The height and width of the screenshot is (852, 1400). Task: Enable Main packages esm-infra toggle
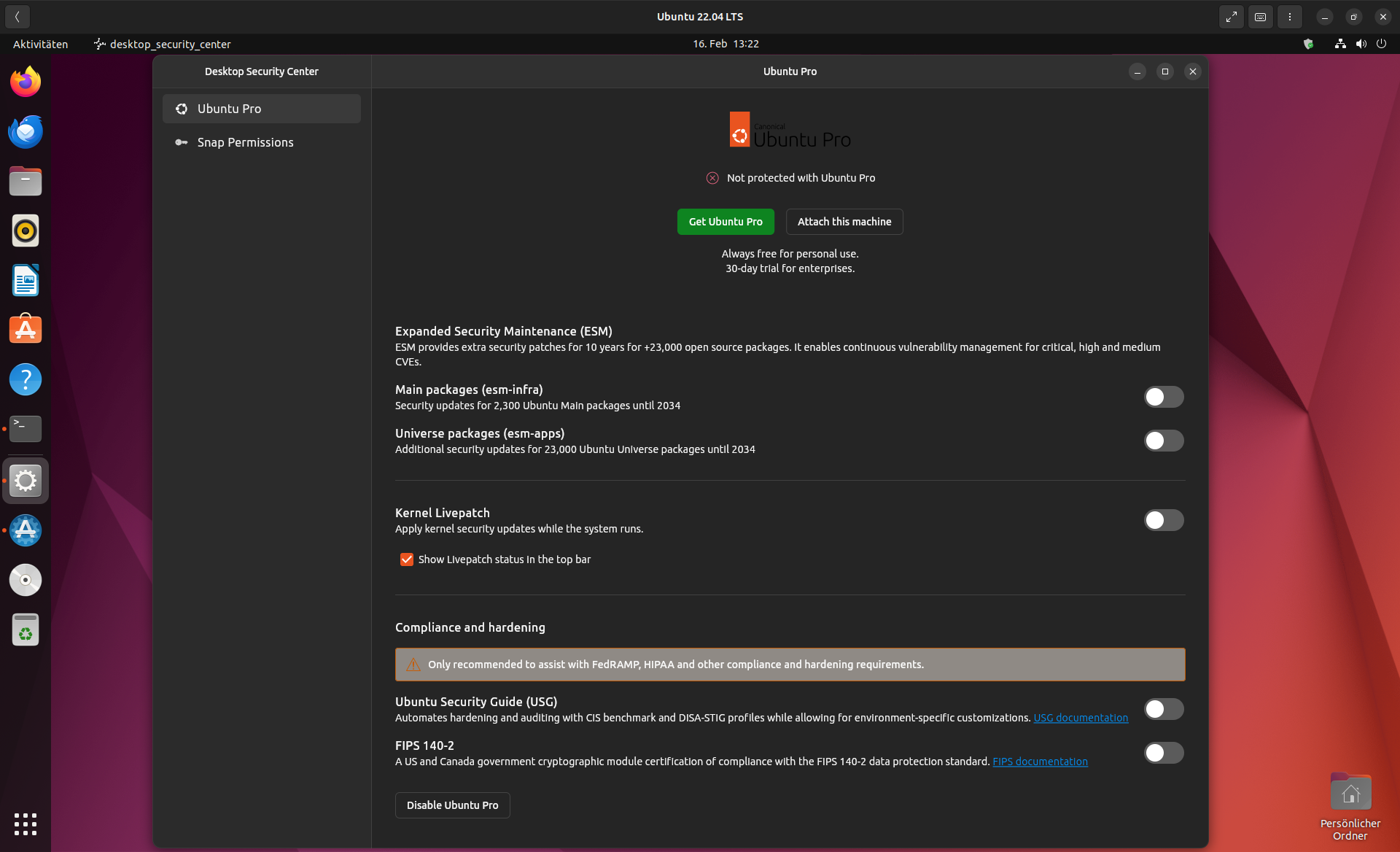1163,397
